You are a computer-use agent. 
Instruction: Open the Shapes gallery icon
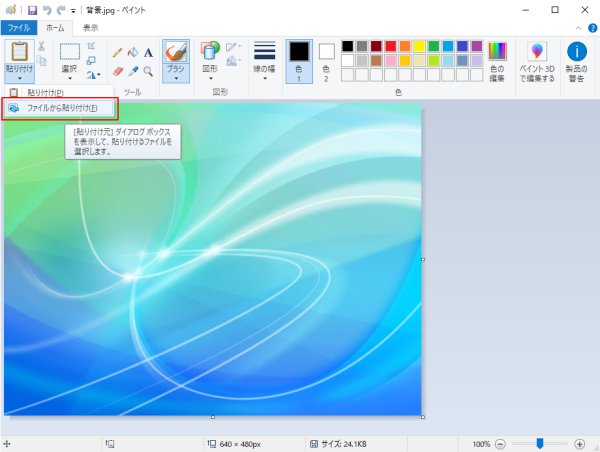point(210,51)
